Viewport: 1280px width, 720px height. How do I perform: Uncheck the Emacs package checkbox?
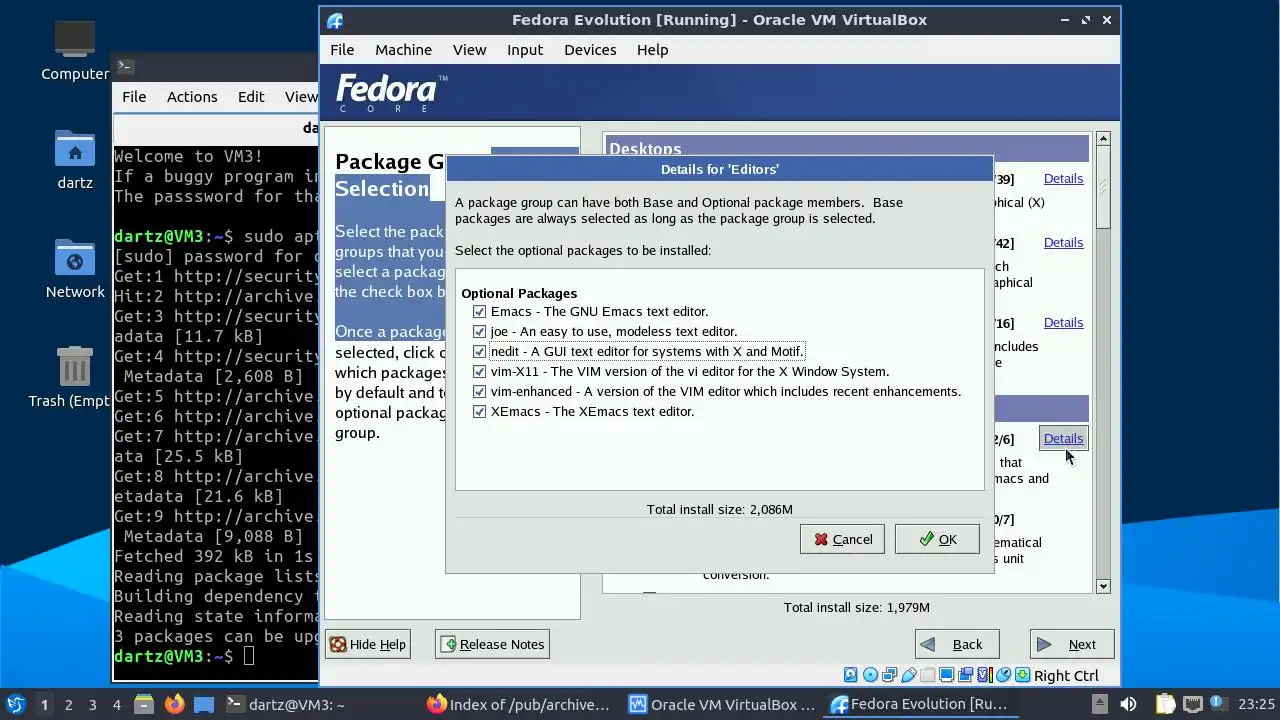(479, 311)
